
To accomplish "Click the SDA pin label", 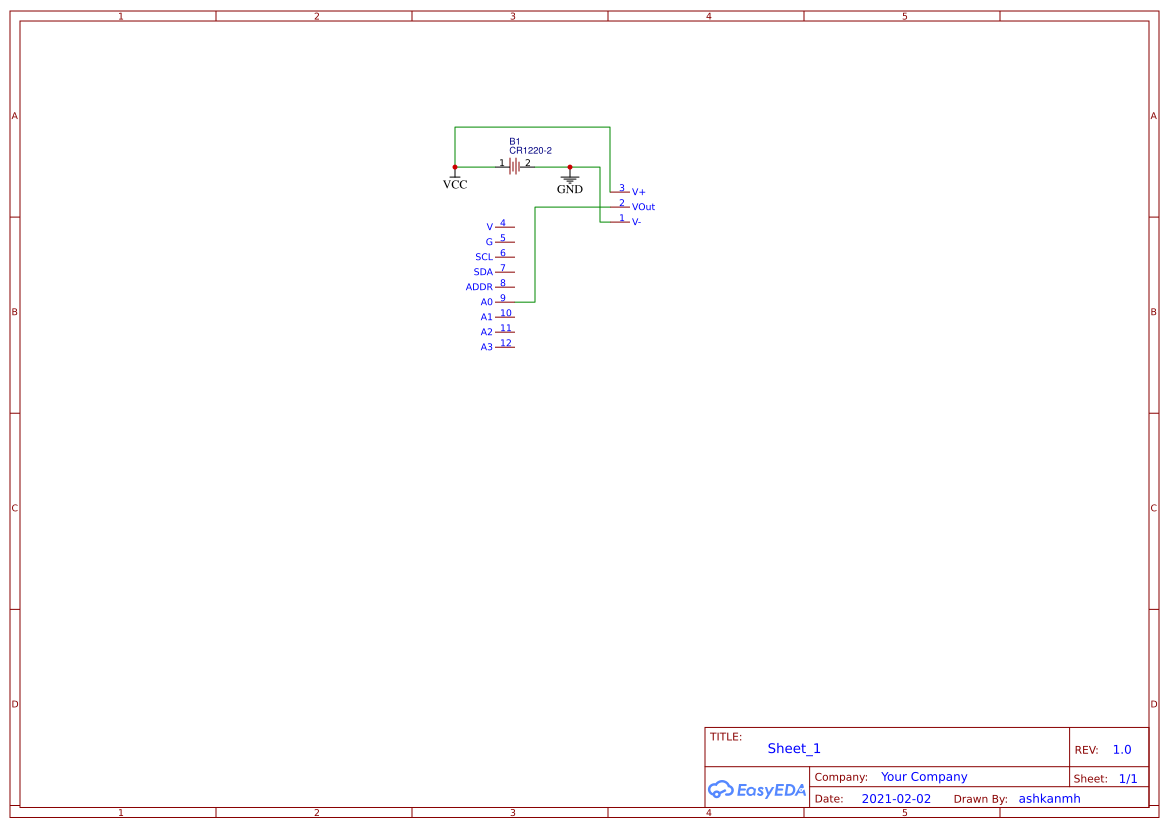I will click(x=483, y=272).
